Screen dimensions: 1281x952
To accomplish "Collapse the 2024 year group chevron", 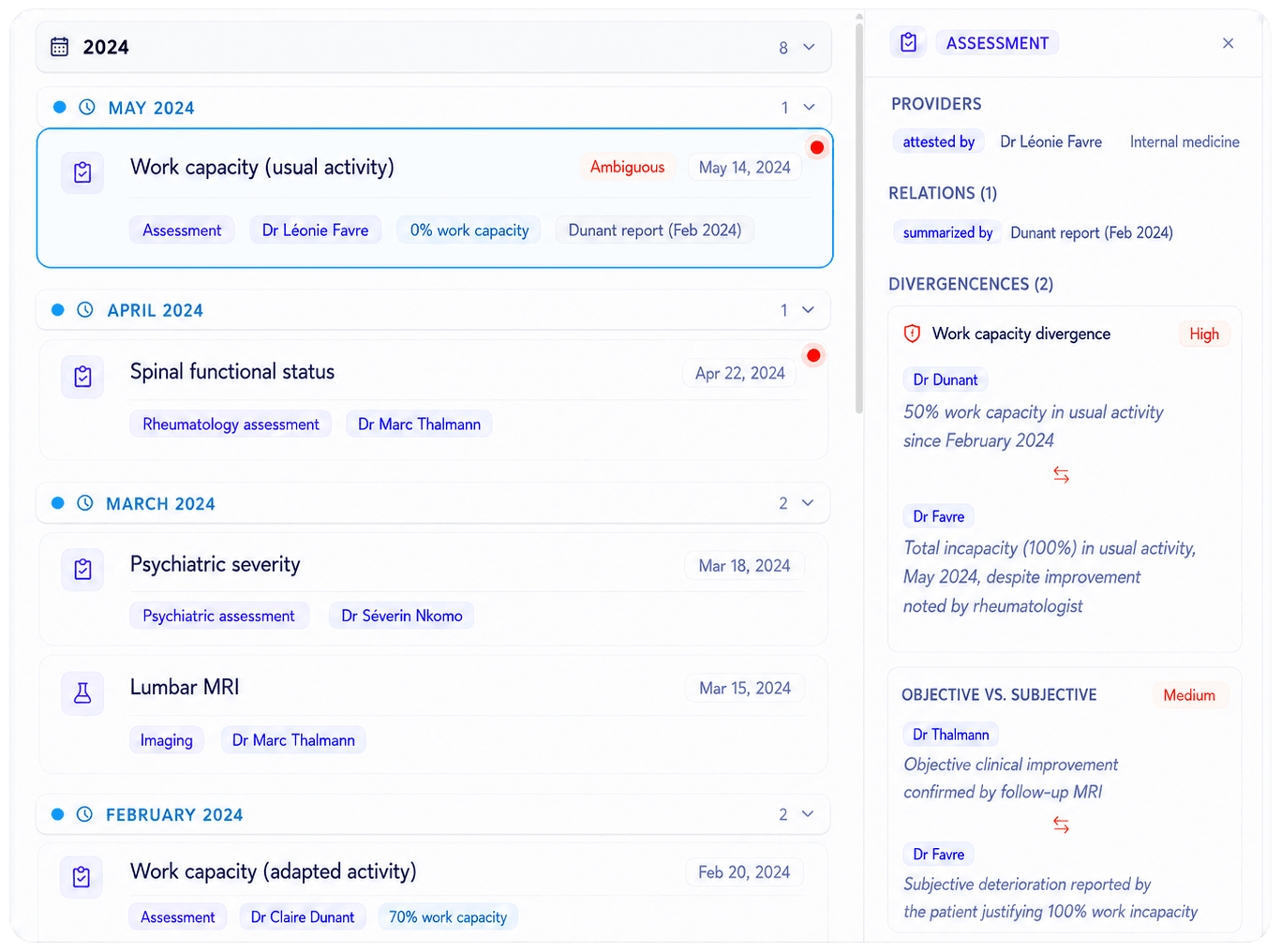I will 809,47.
